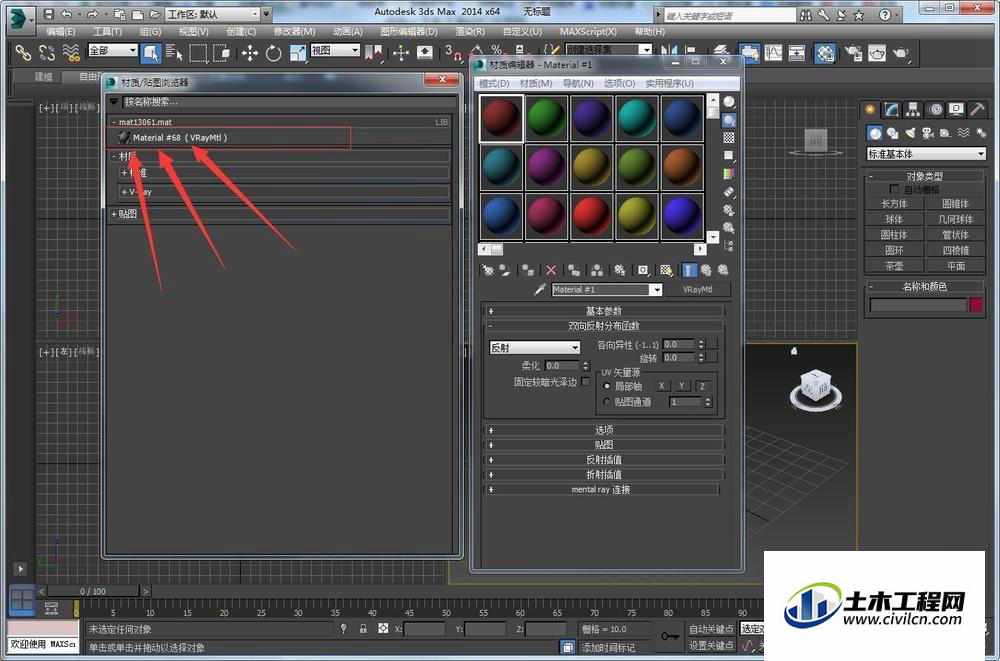This screenshot has height=661, width=1000.
Task: Toggle the 自动关键点 button
Action: pyautogui.click(x=711, y=629)
